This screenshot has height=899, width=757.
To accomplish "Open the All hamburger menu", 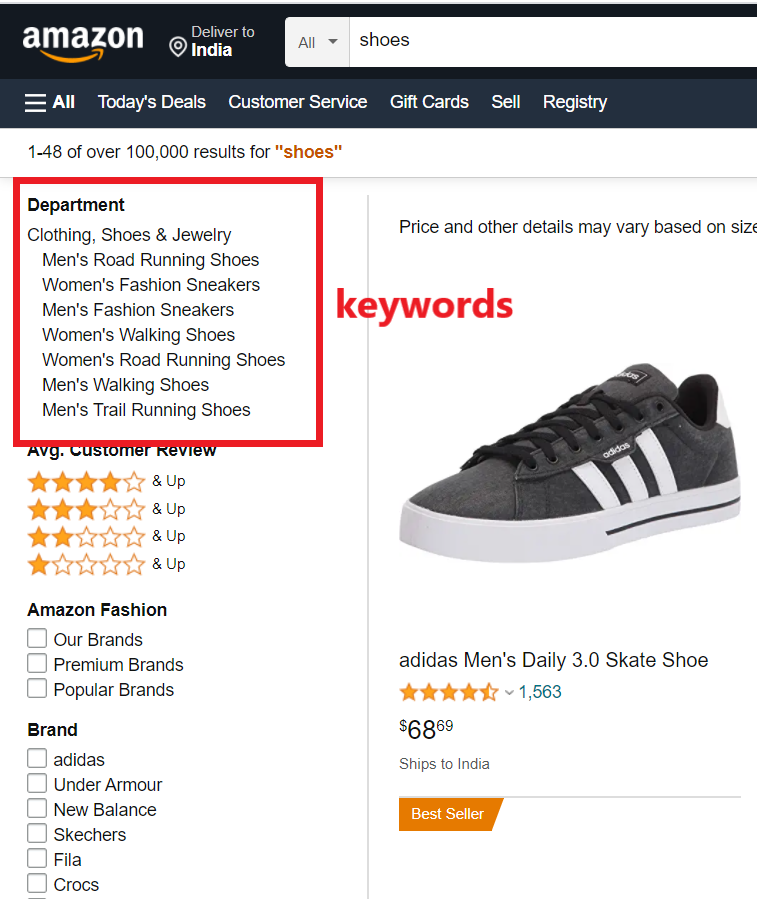I will tap(50, 102).
